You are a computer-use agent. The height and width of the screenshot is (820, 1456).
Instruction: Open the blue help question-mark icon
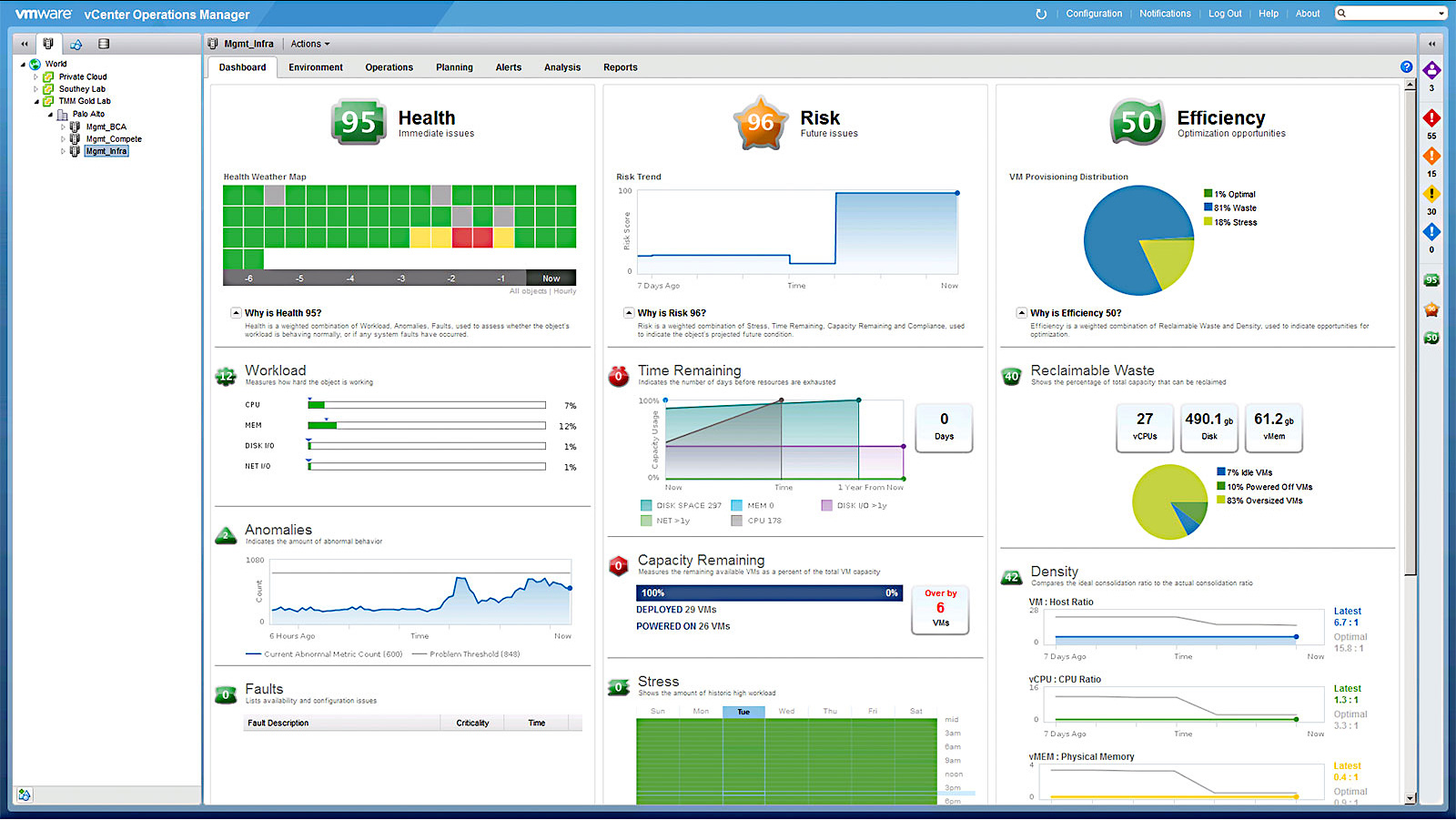point(1407,67)
